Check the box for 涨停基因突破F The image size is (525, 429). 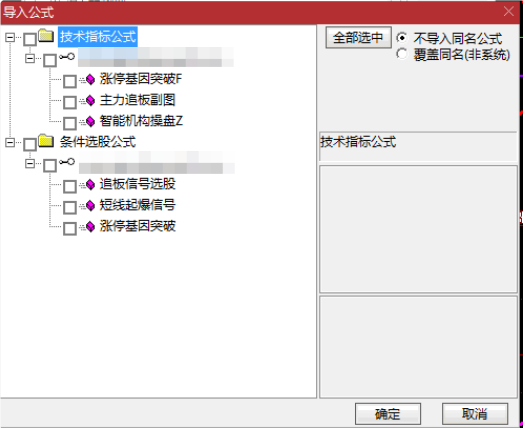70,81
